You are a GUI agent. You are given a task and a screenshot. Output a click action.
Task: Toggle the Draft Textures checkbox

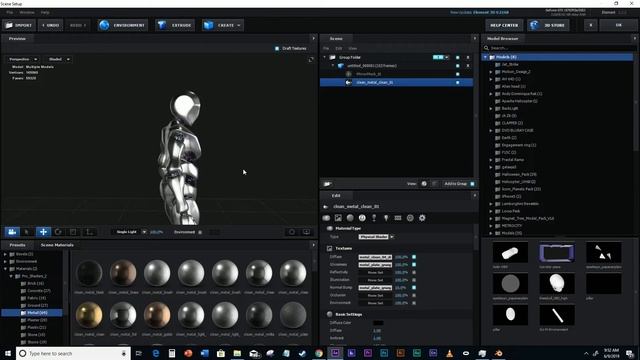tap(277, 48)
